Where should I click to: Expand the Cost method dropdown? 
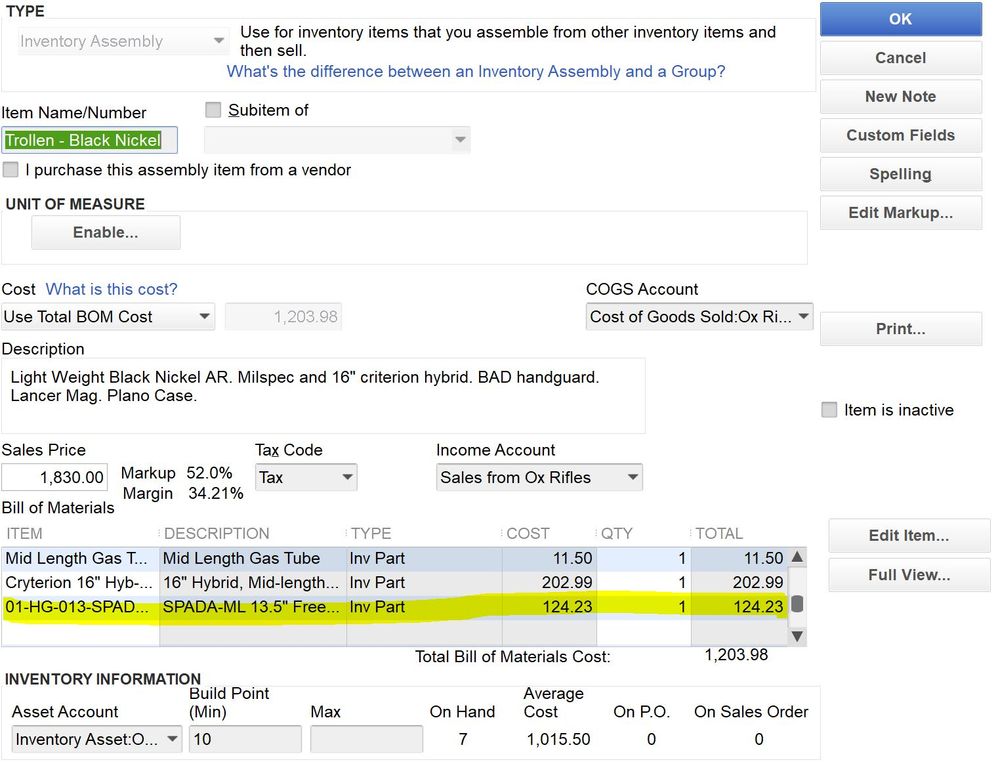click(x=204, y=317)
